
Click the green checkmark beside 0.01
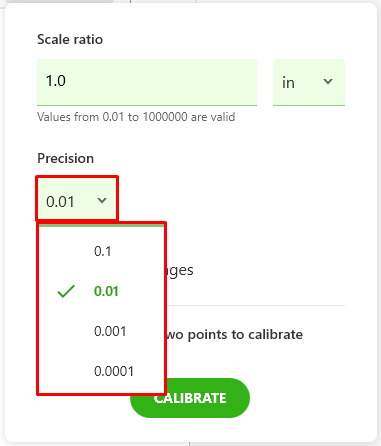coord(66,291)
